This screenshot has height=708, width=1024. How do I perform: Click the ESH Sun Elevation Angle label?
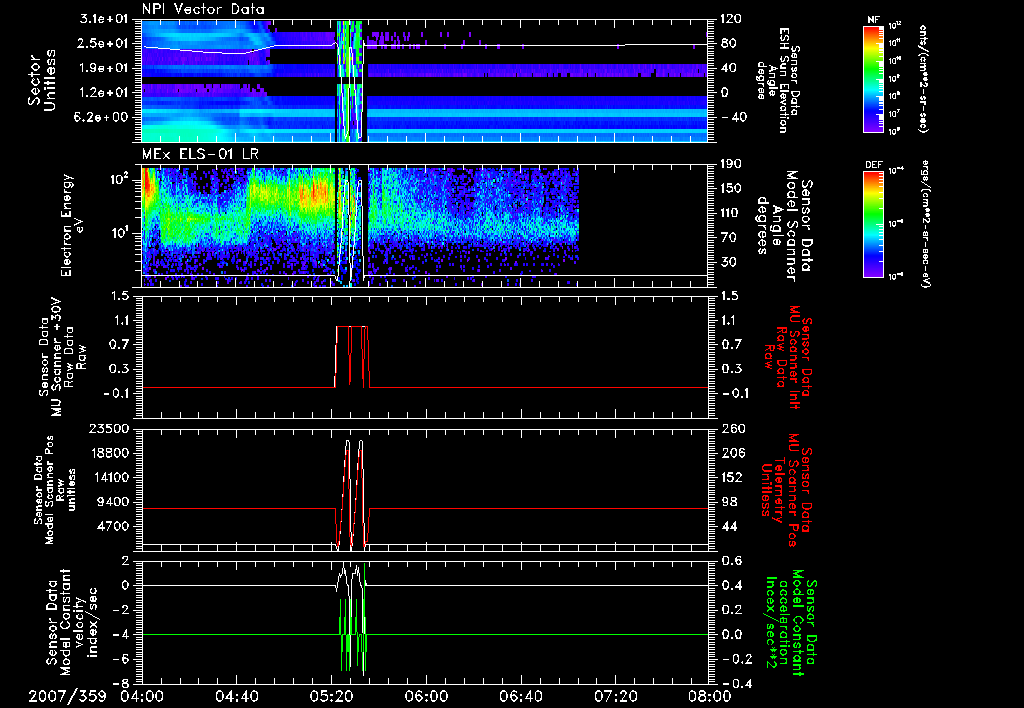(777, 80)
